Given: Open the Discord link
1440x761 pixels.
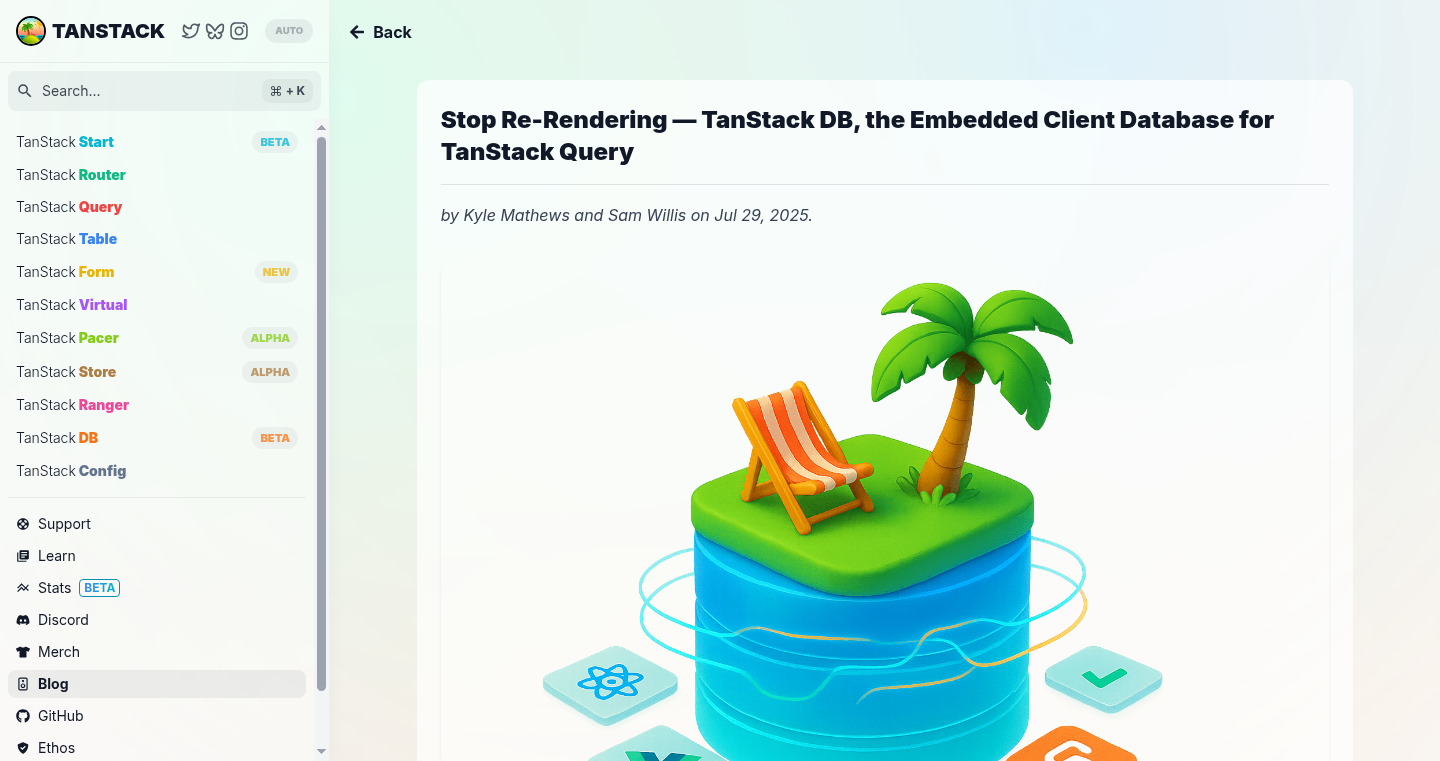Looking at the screenshot, I should (x=157, y=620).
